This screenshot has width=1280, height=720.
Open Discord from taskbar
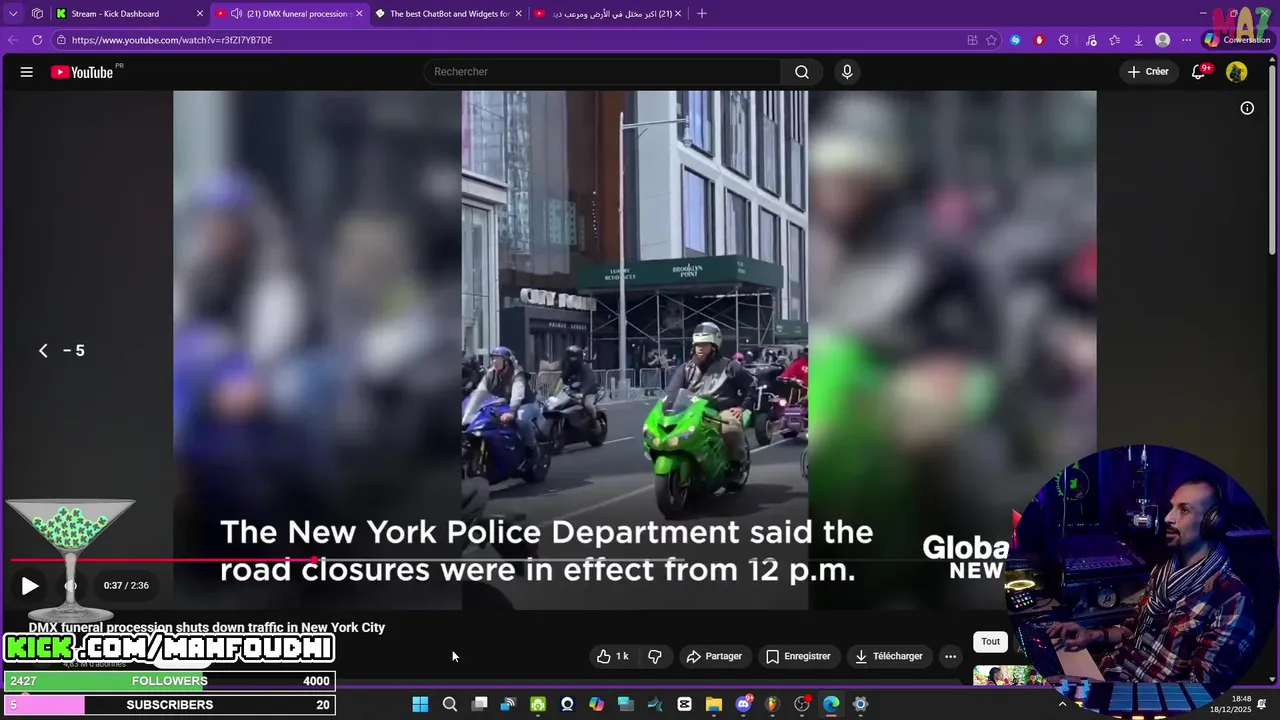[743, 704]
